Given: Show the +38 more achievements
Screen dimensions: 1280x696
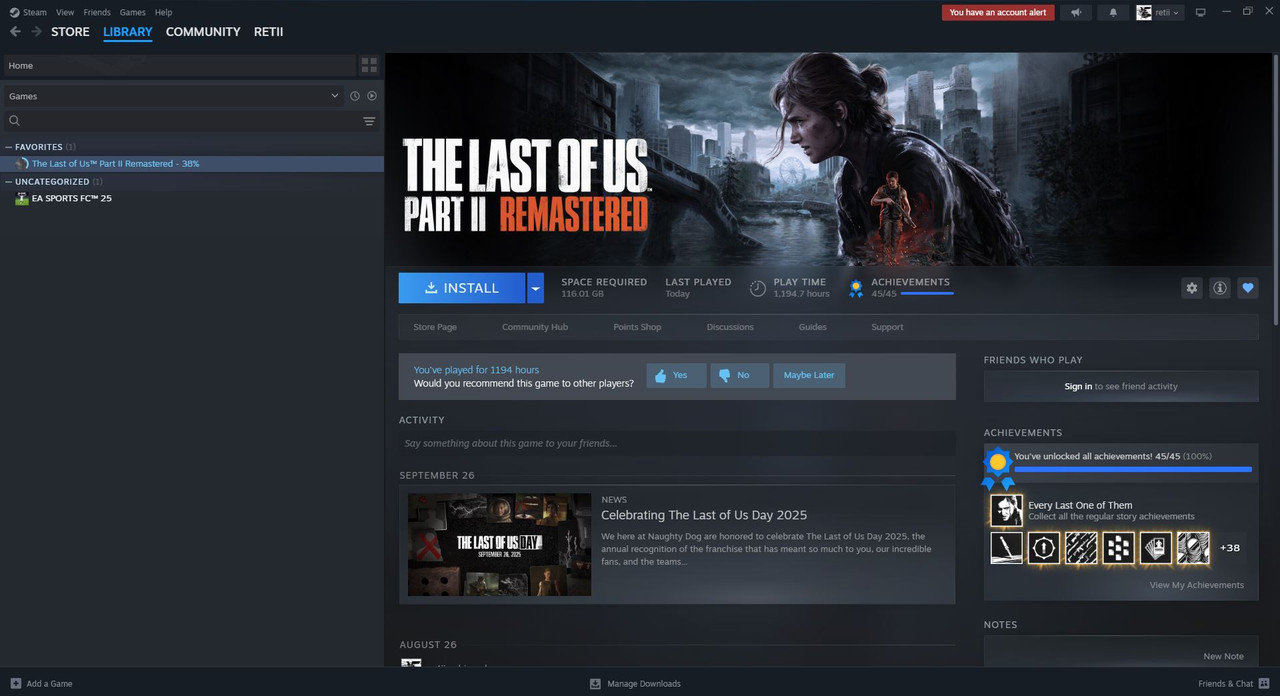Looking at the screenshot, I should pyautogui.click(x=1230, y=548).
